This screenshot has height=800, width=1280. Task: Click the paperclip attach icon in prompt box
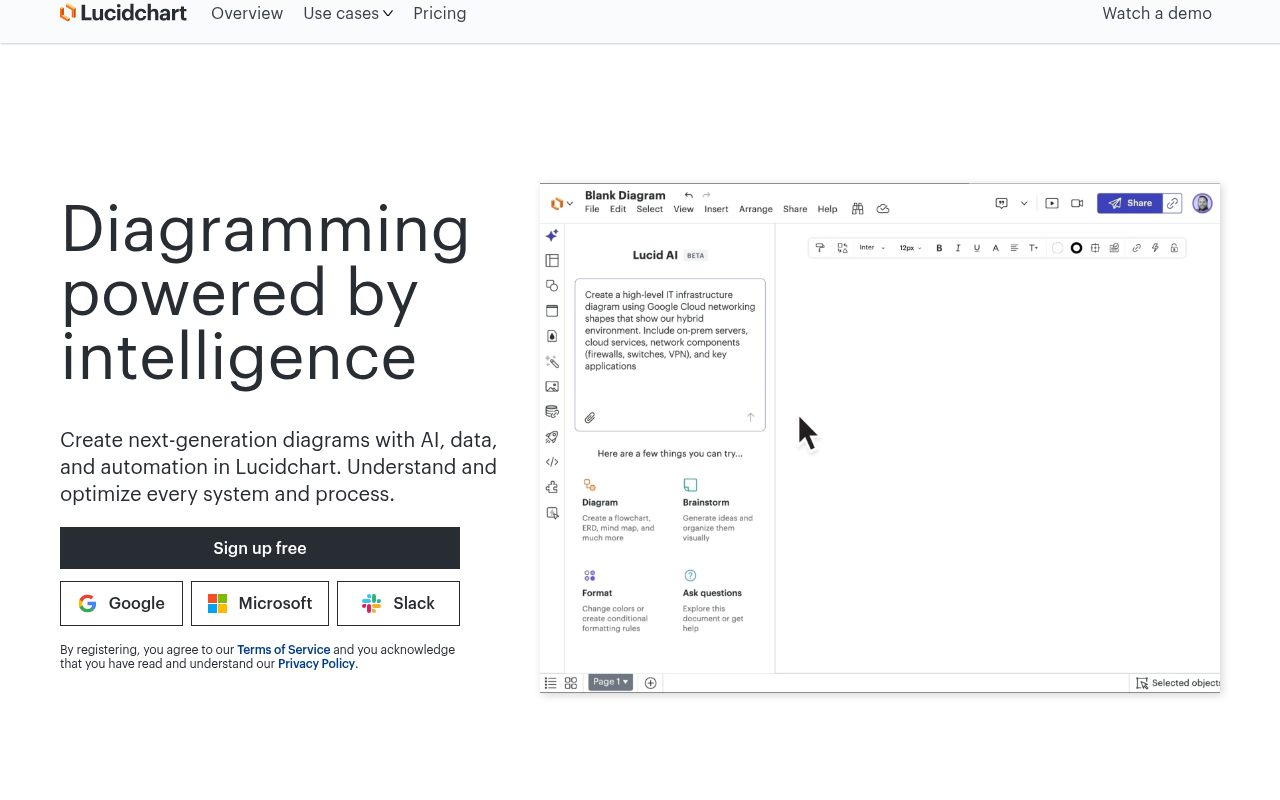coord(590,418)
